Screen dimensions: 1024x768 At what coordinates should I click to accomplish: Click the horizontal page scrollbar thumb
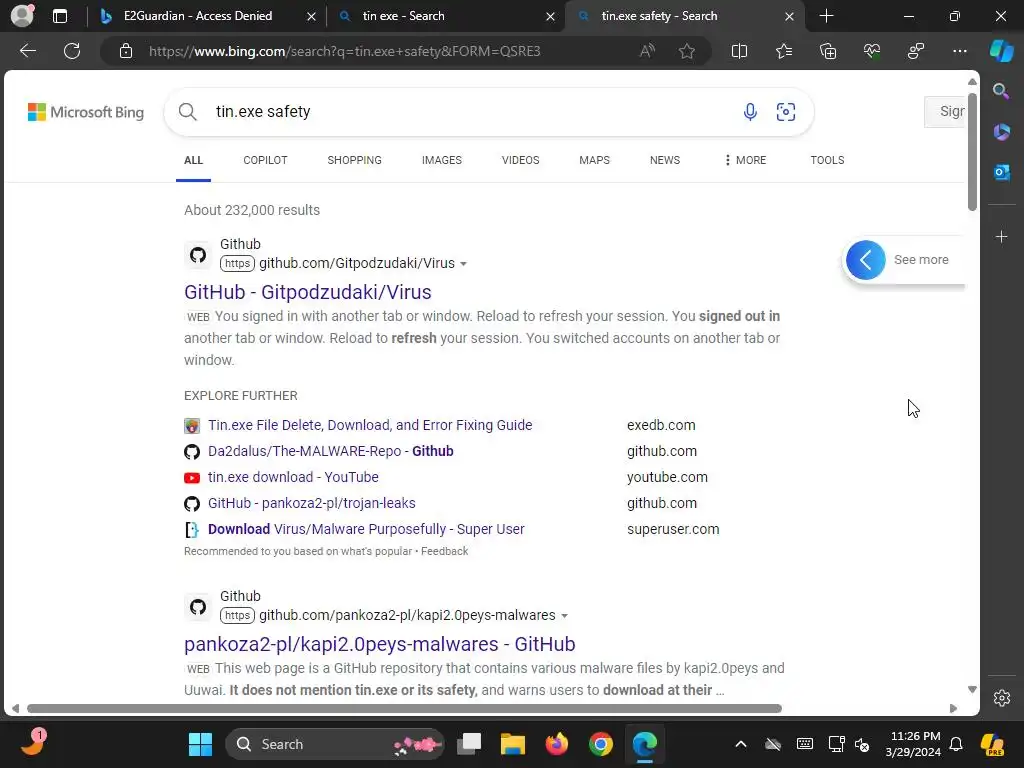[x=404, y=708]
